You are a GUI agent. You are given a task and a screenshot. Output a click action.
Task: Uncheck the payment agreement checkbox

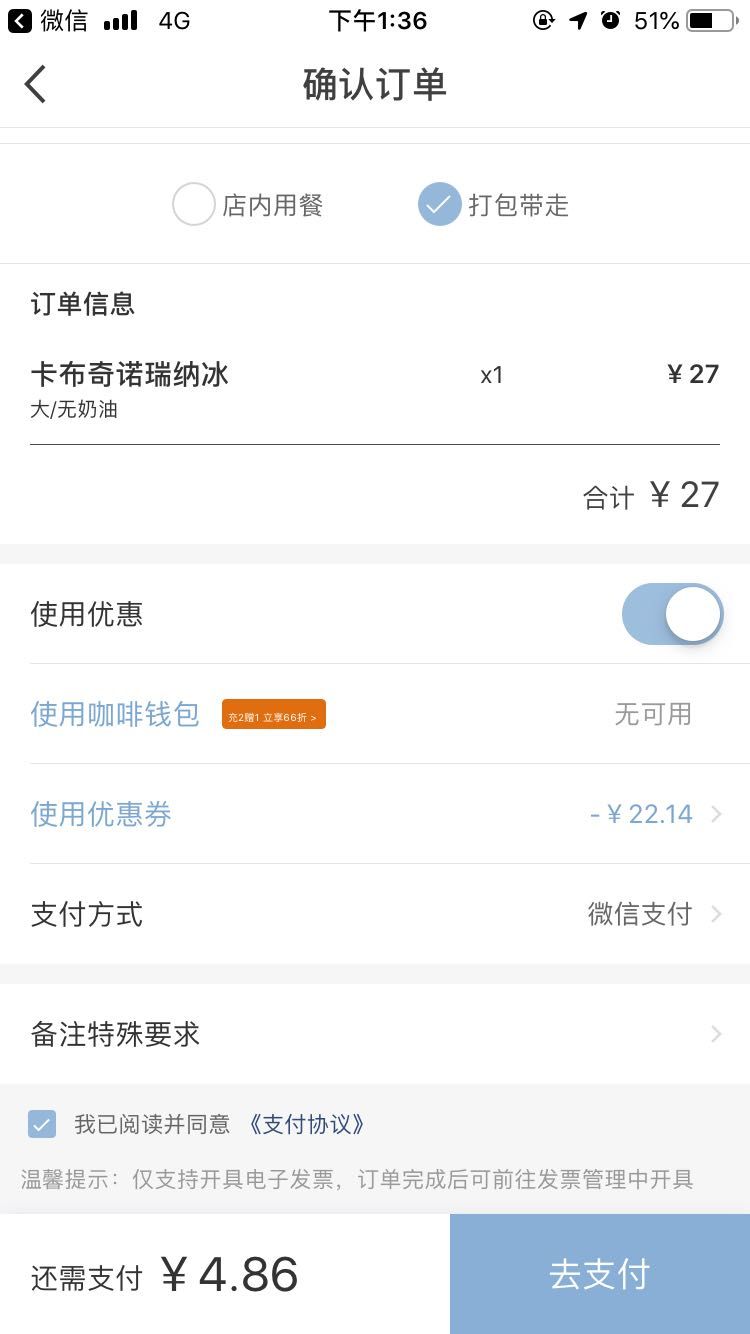(42, 1125)
